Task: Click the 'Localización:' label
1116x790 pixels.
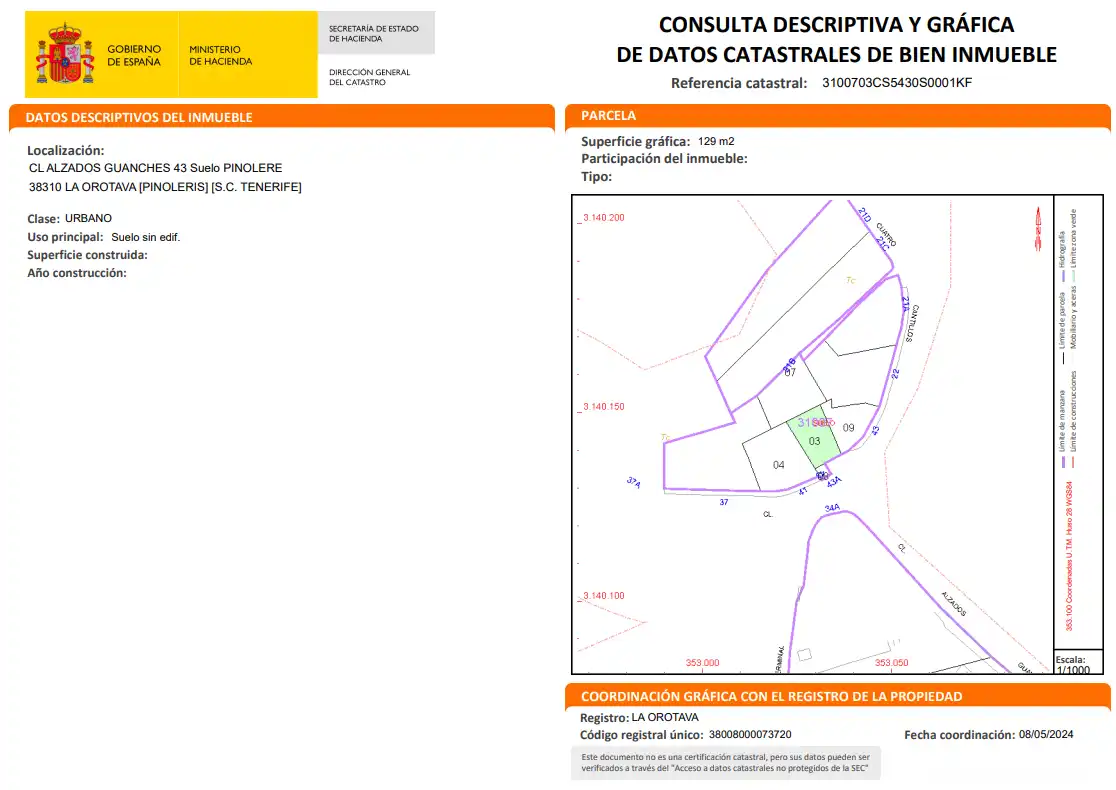Action: [x=65, y=150]
